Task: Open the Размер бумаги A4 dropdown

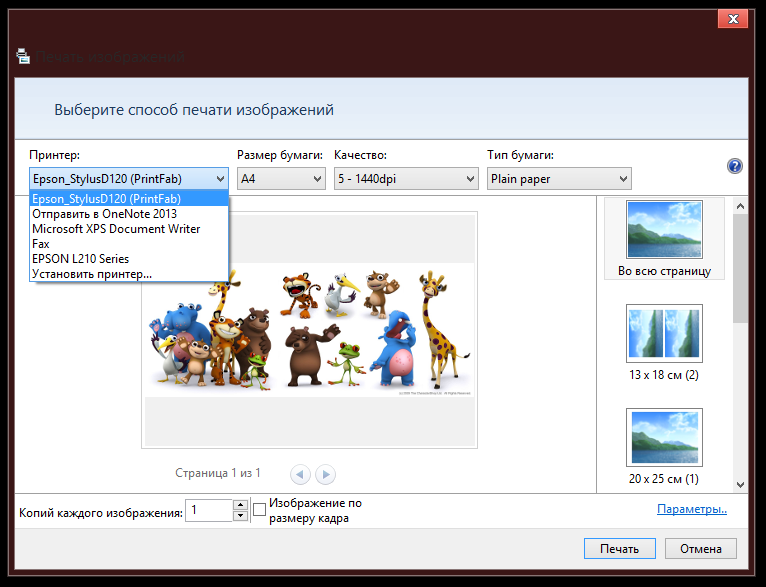Action: 281,179
